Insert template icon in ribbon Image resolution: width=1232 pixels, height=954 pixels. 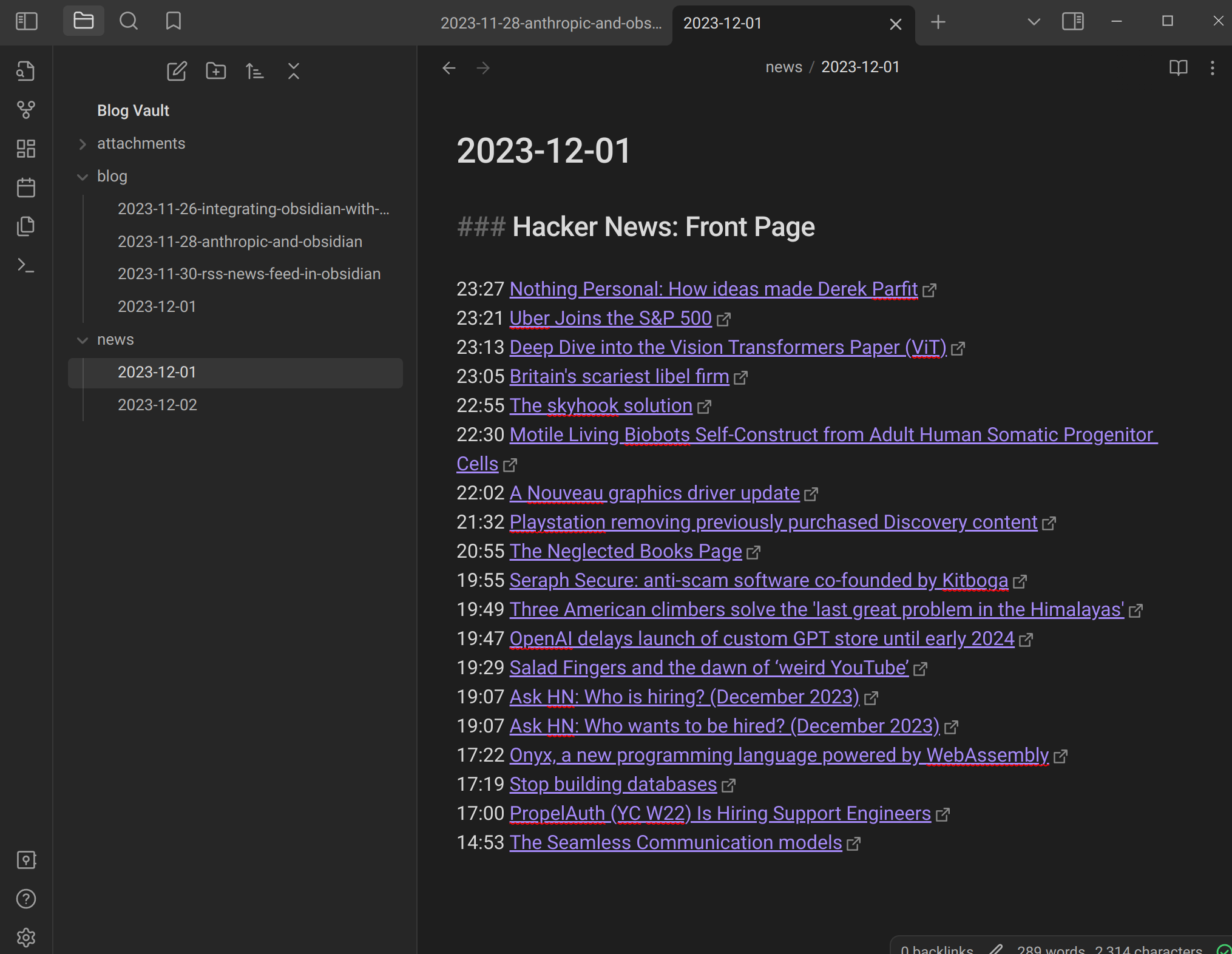click(25, 226)
